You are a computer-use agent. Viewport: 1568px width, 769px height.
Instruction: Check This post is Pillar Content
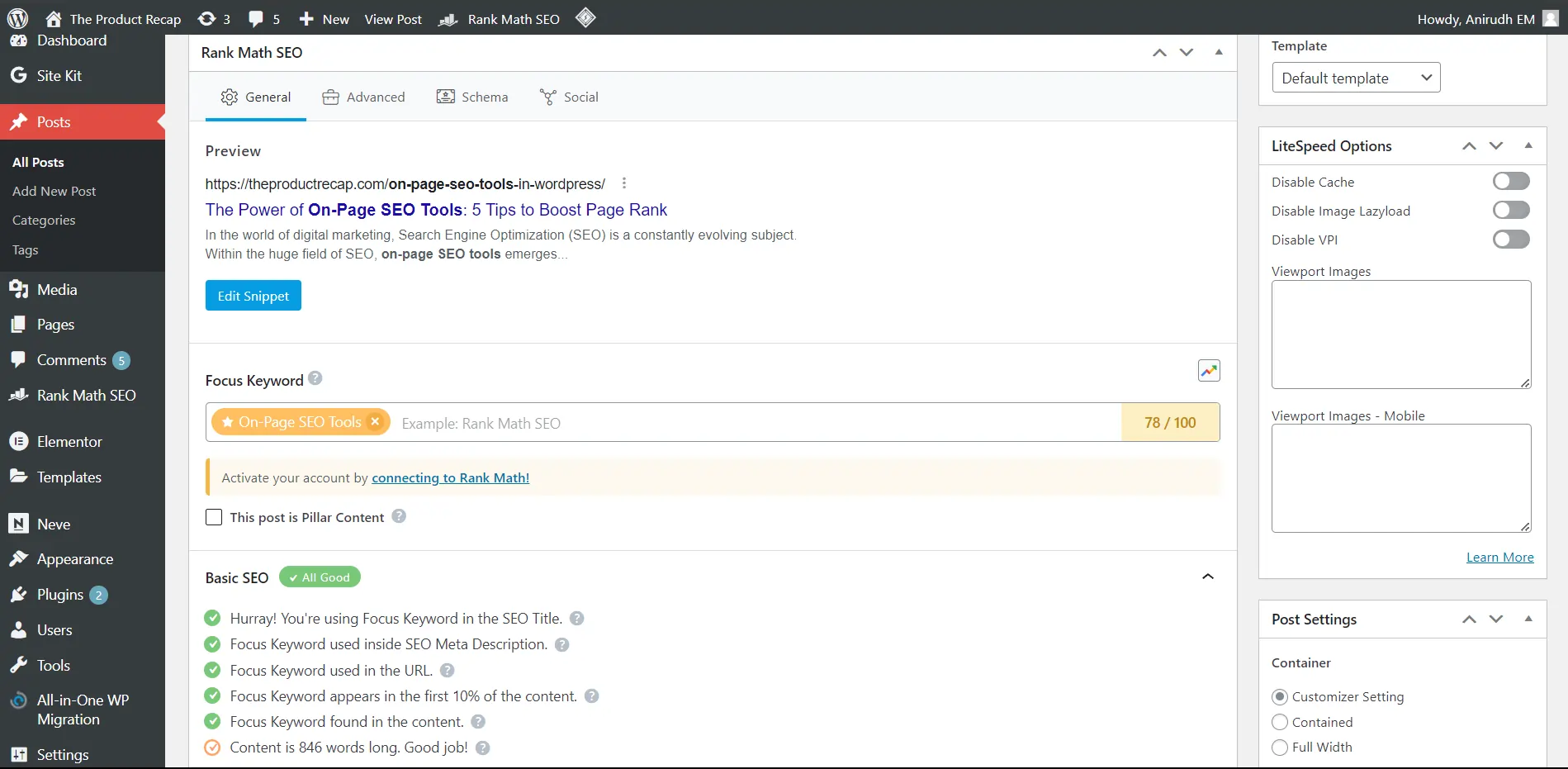[x=214, y=517]
